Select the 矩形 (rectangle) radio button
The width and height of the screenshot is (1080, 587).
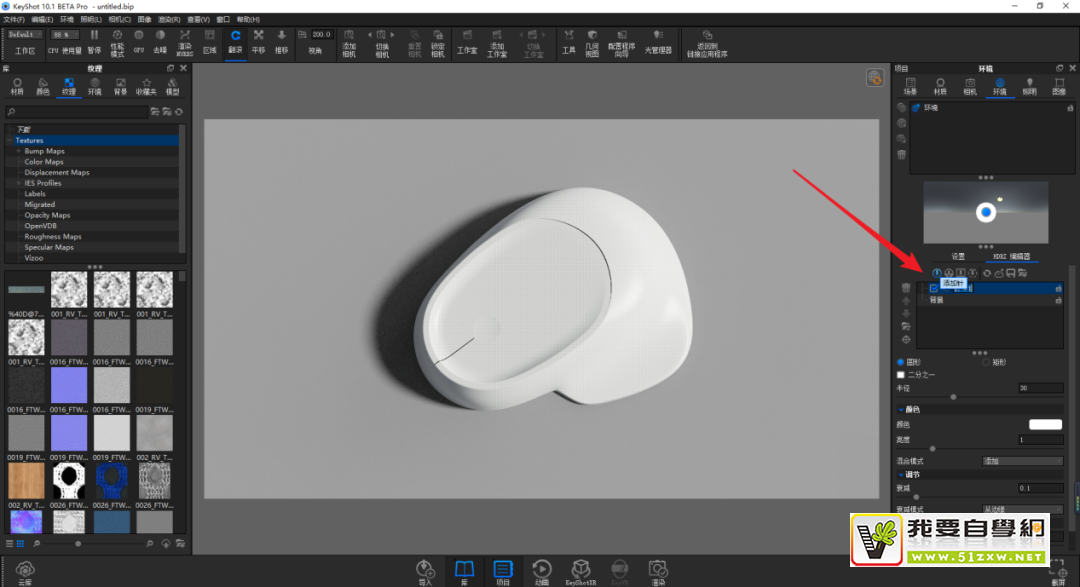click(x=986, y=362)
